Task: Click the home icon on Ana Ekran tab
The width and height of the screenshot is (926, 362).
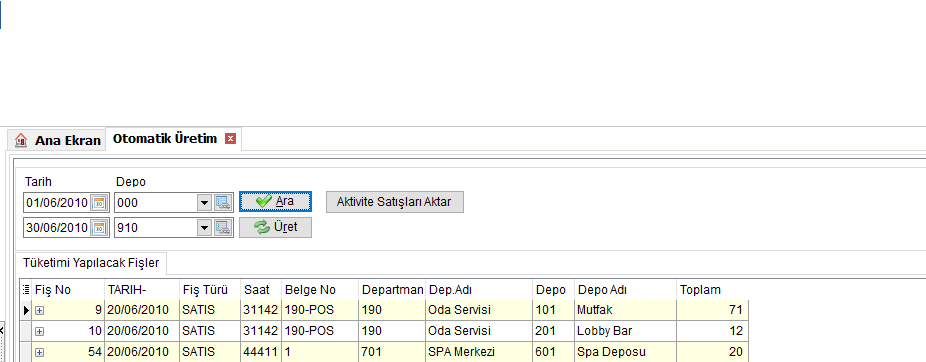Action: 21,141
